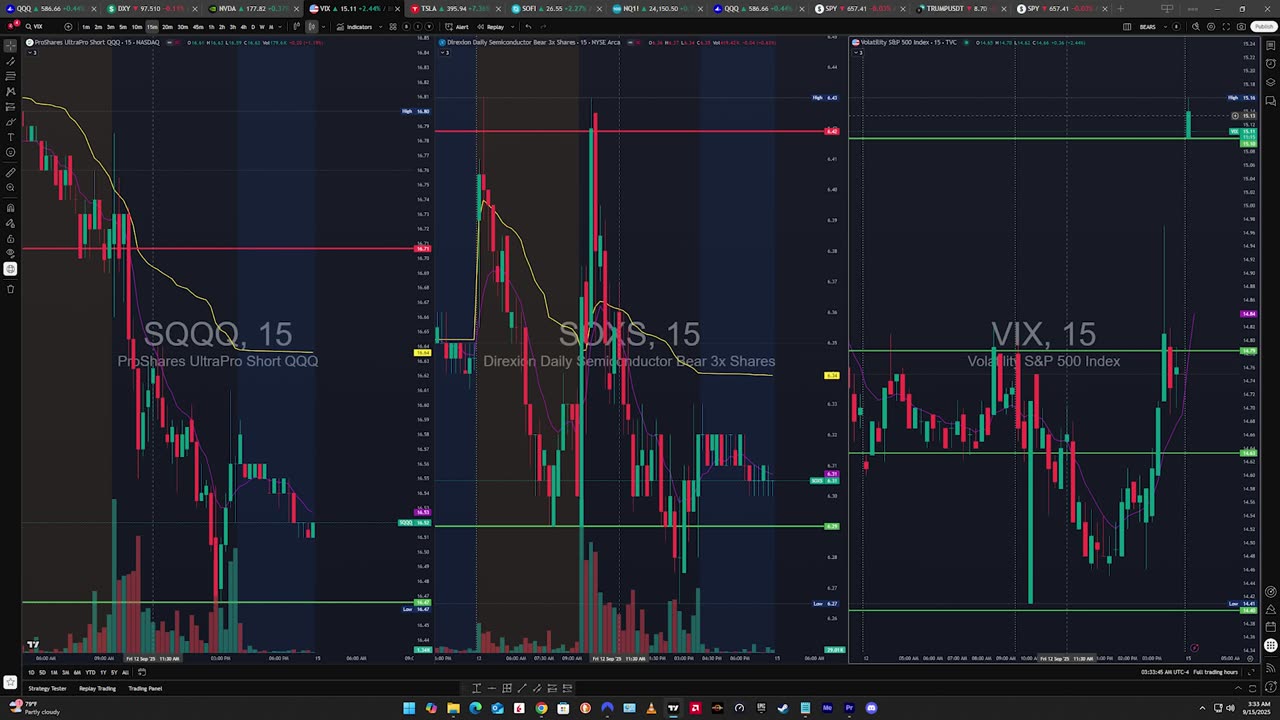Expand SOXS chart indicator legend

445,52
